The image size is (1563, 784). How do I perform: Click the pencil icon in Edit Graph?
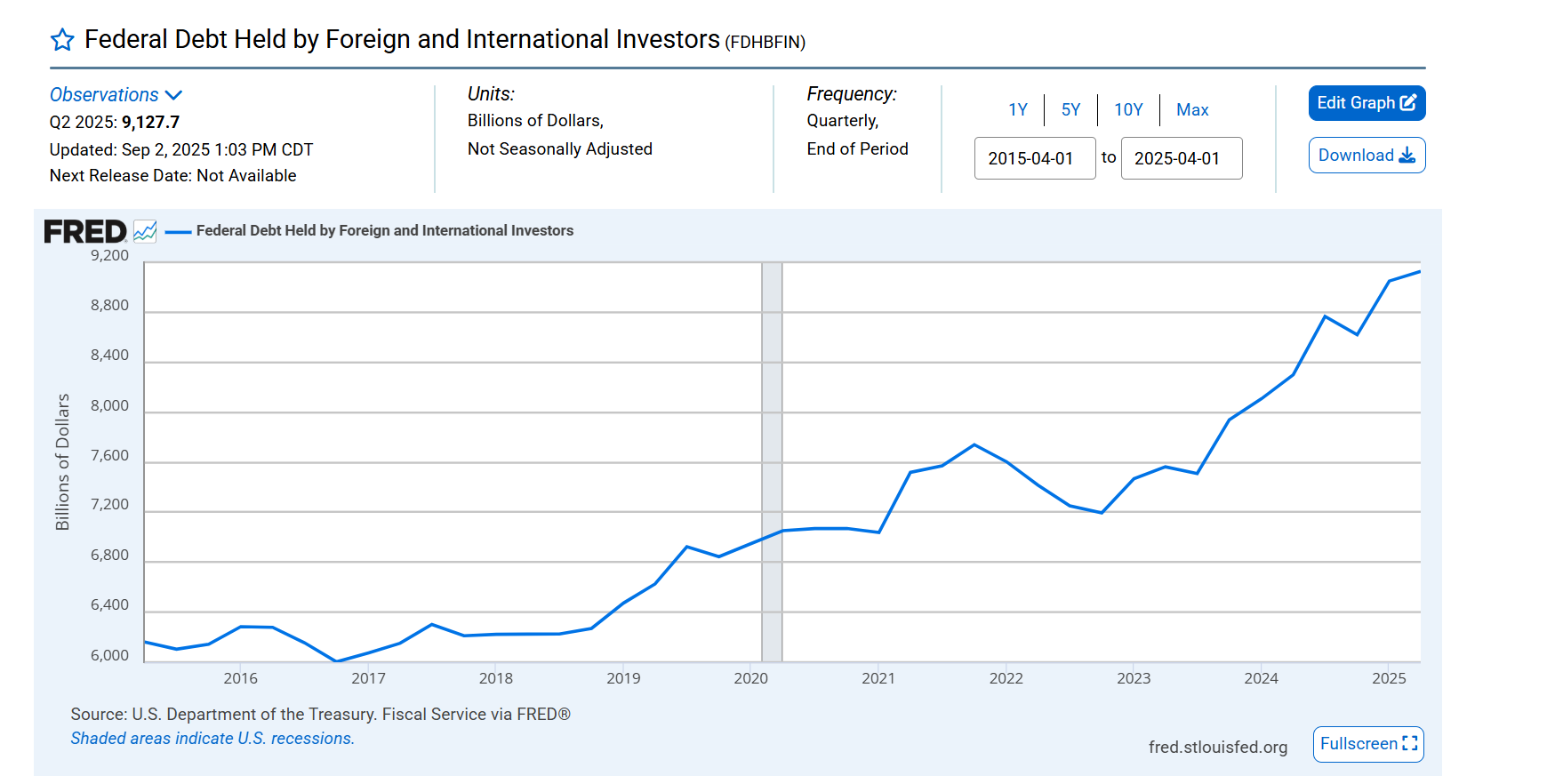click(1408, 103)
